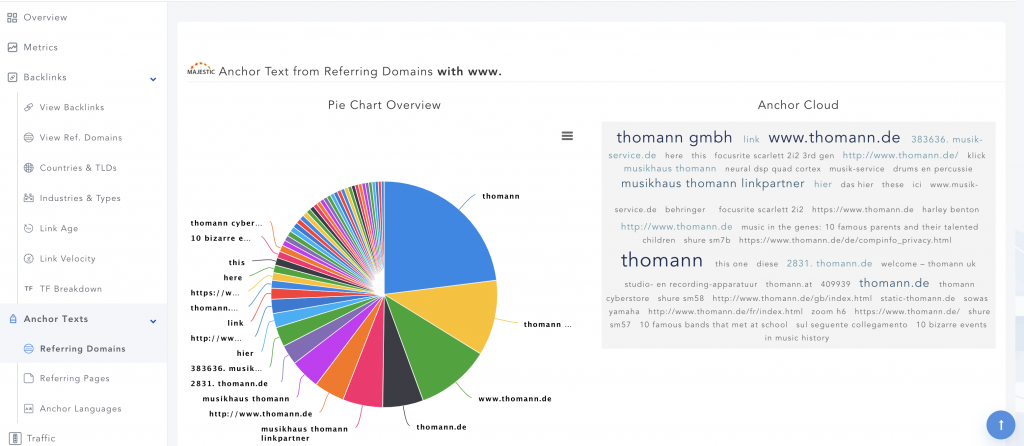
Task: Click 'http://www.thomann.de/' in the anchor cloud
Action: [901, 155]
